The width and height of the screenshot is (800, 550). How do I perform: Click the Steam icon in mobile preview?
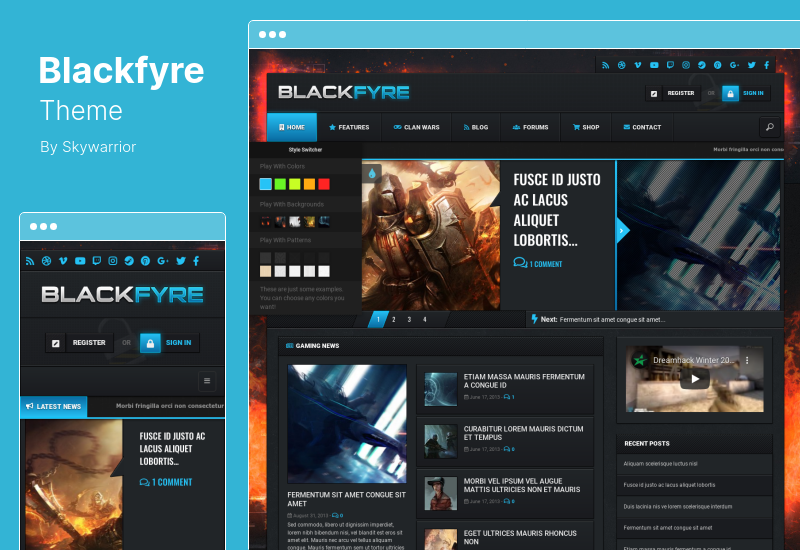click(129, 261)
